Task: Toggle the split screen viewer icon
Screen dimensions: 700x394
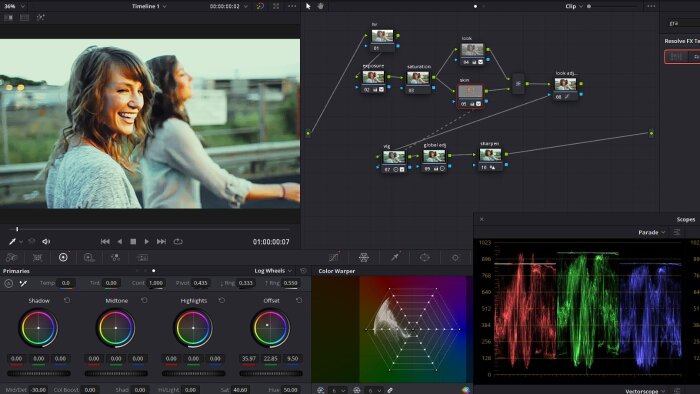Action: tap(25, 17)
